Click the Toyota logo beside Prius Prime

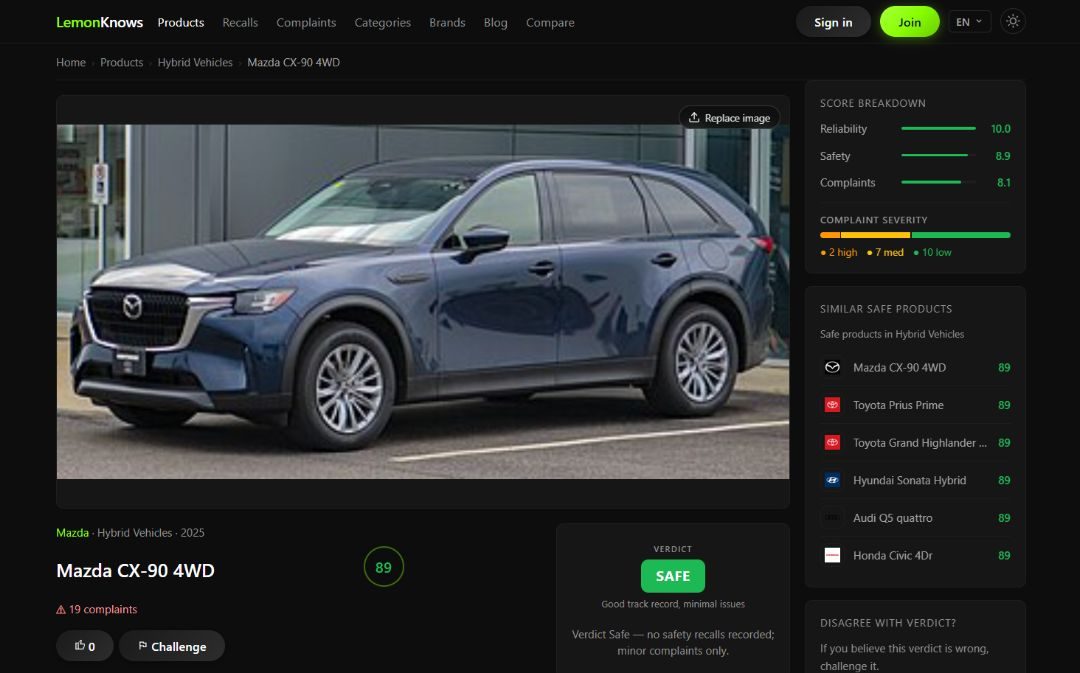(832, 405)
